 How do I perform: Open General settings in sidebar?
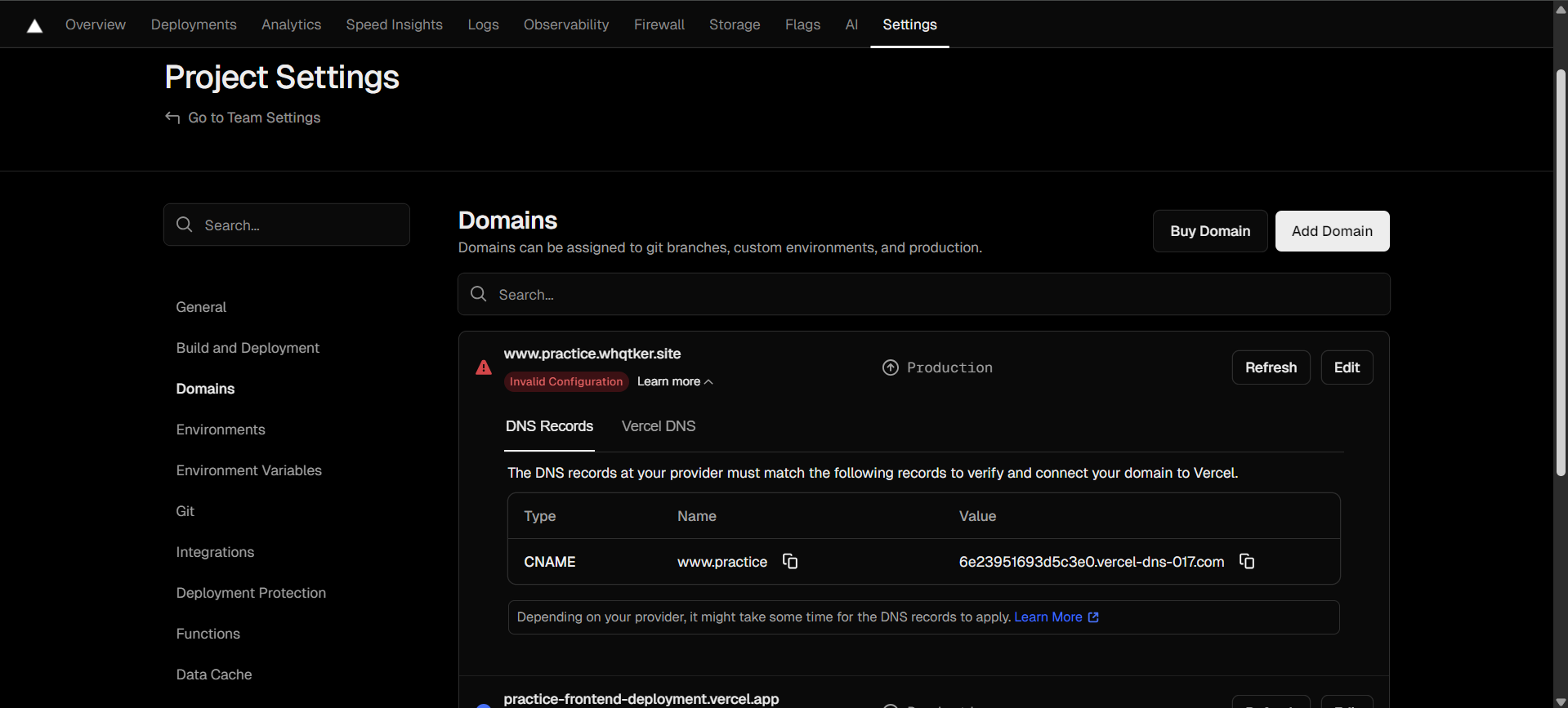(x=201, y=307)
